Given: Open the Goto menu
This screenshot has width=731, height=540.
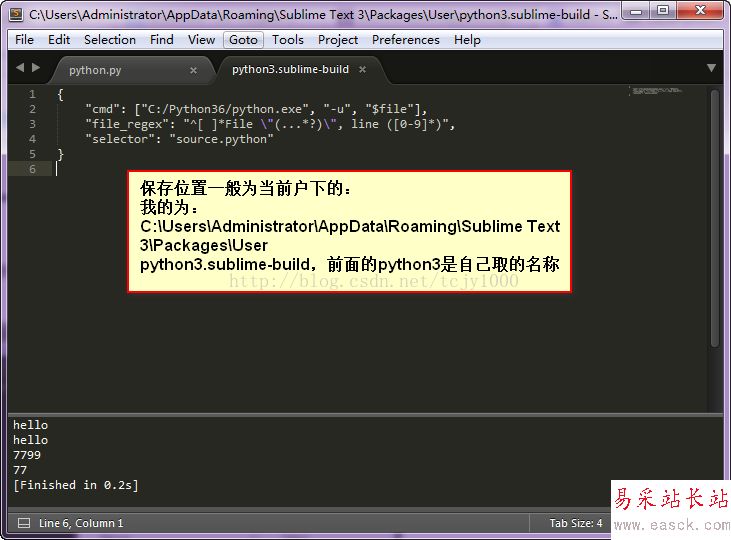Looking at the screenshot, I should [x=243, y=40].
